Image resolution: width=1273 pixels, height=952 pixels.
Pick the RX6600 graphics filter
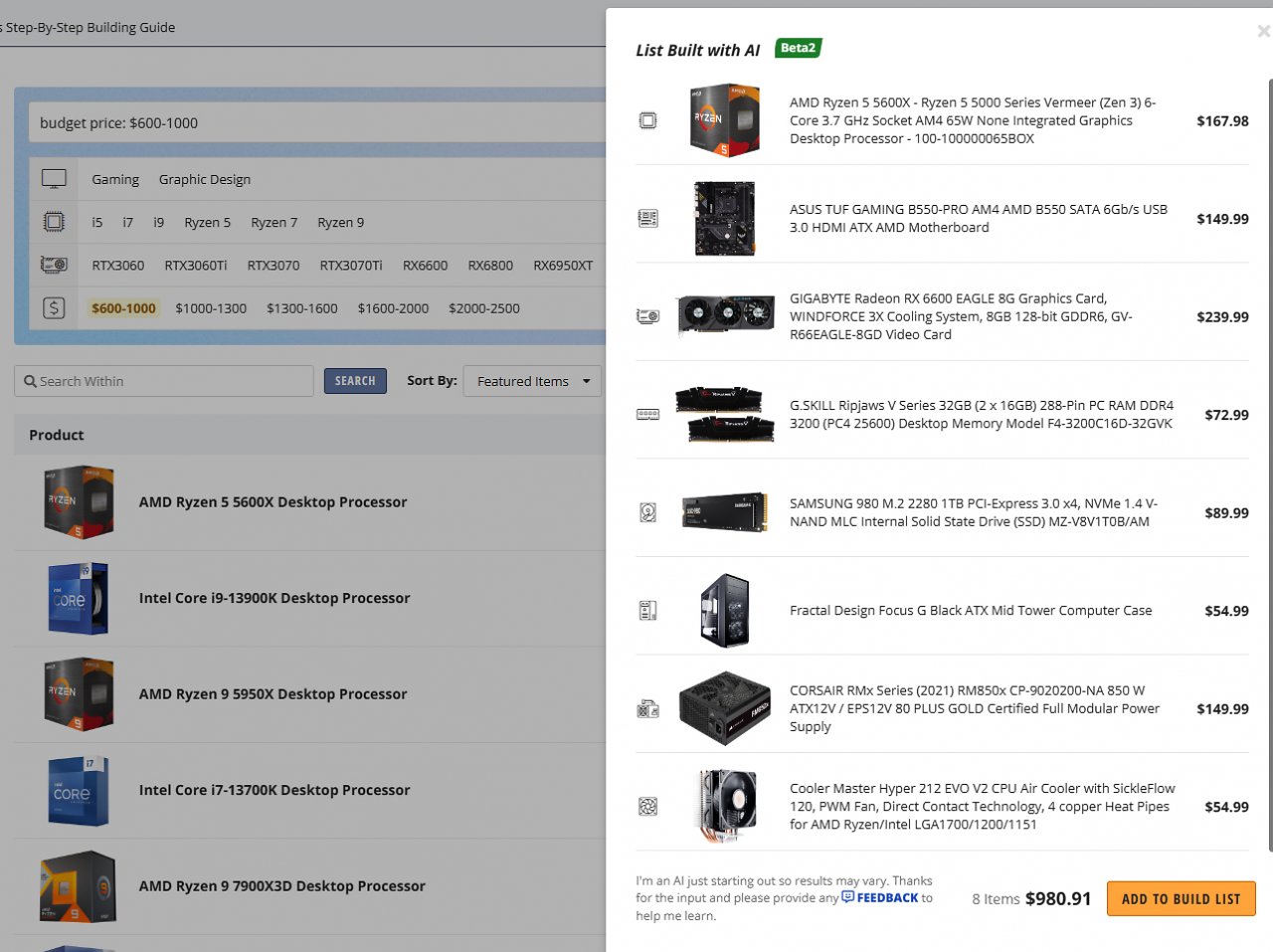[x=425, y=266]
